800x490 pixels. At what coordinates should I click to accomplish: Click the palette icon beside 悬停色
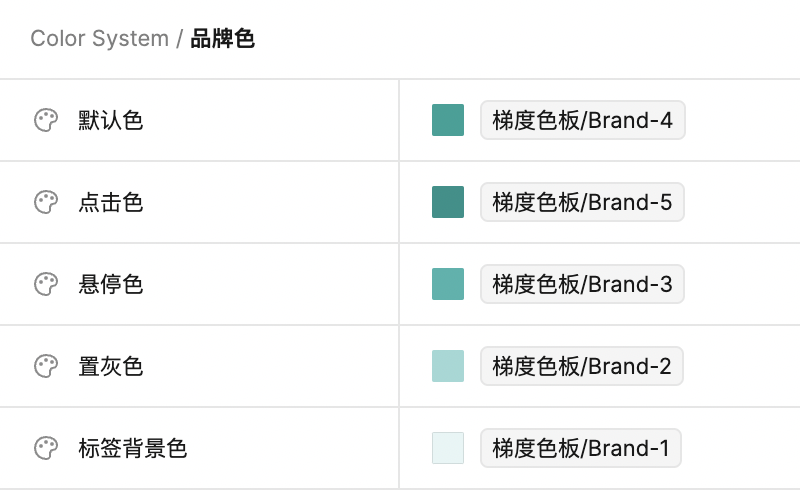46,285
